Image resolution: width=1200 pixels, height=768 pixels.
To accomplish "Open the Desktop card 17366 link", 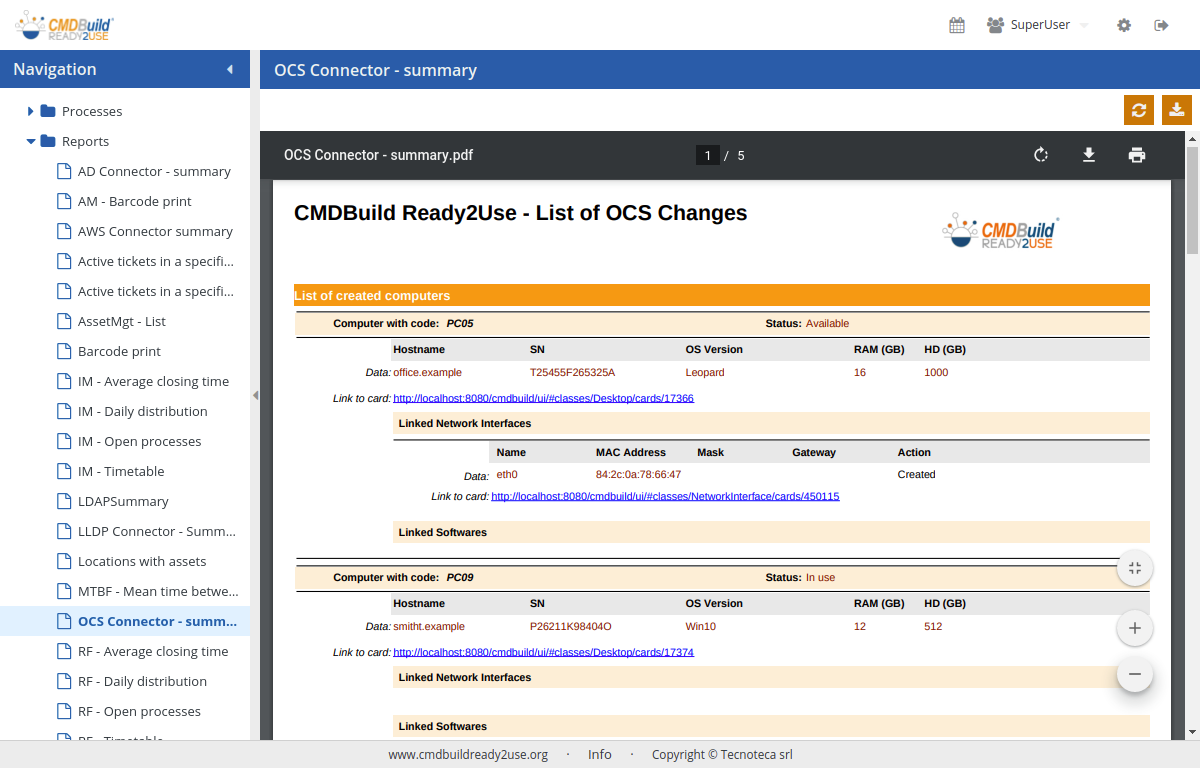I will click(543, 398).
